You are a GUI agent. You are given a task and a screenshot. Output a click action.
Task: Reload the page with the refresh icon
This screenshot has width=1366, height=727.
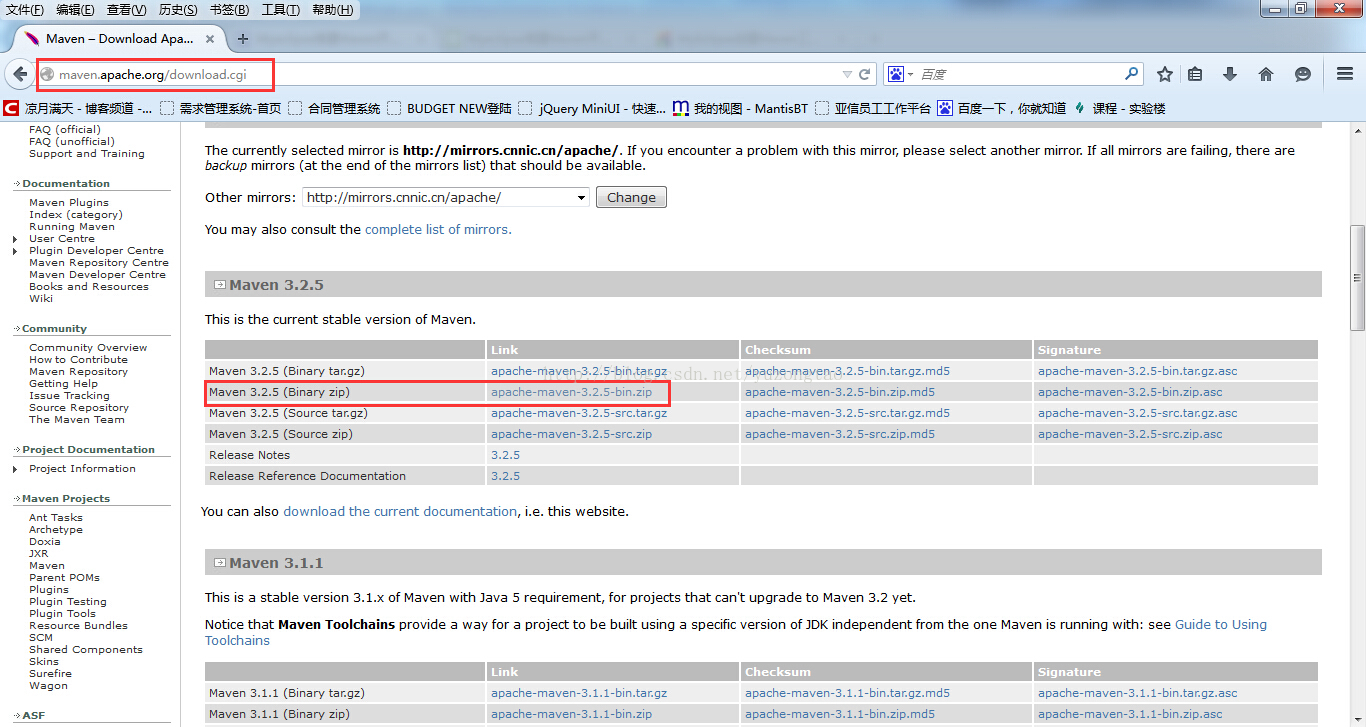[x=864, y=74]
